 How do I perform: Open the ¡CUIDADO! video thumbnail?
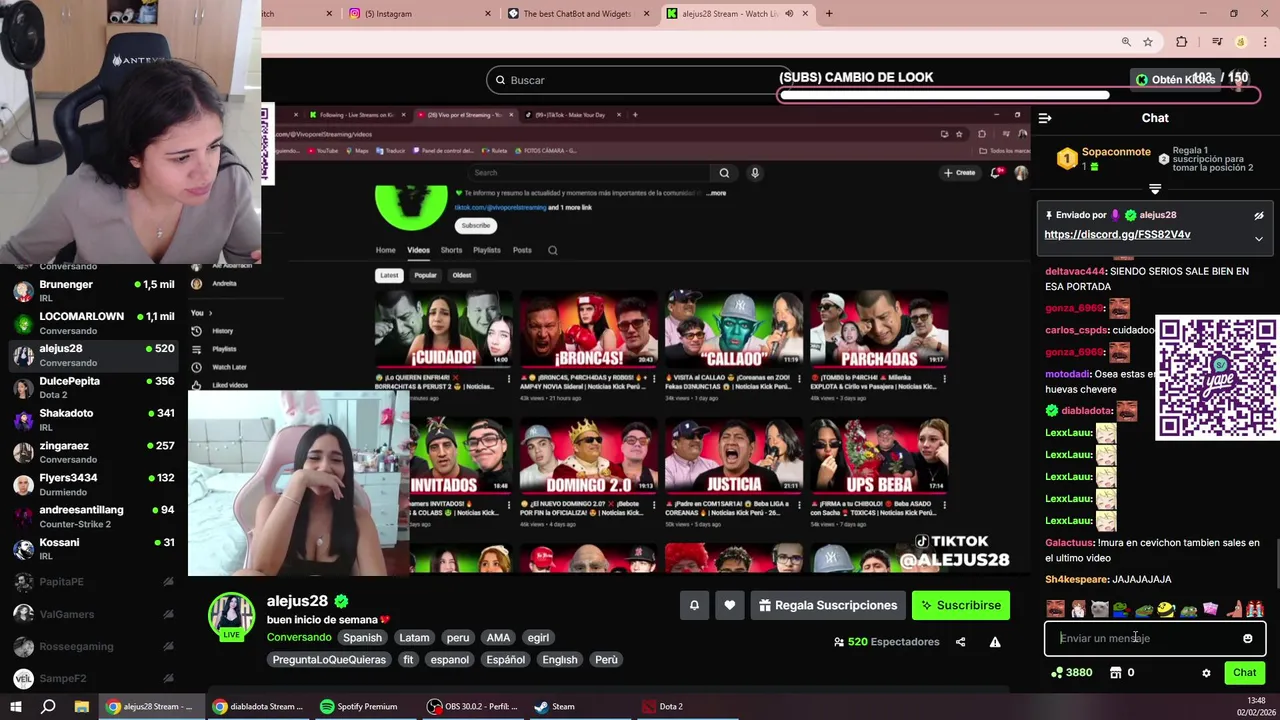[443, 329]
